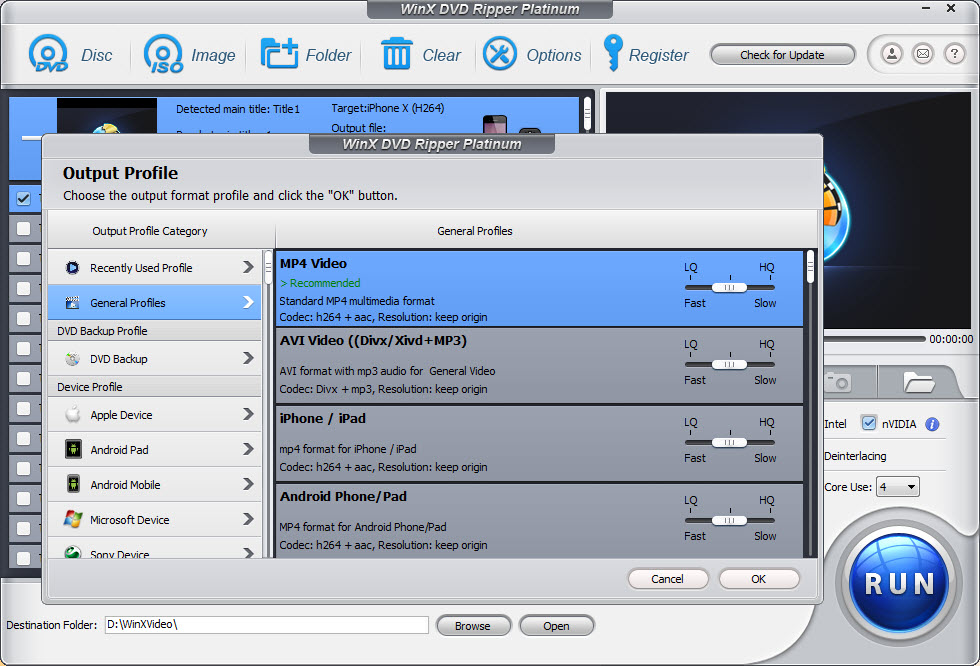This screenshot has width=980, height=666.
Task: Click the Cancel button
Action: pyautogui.click(x=668, y=579)
